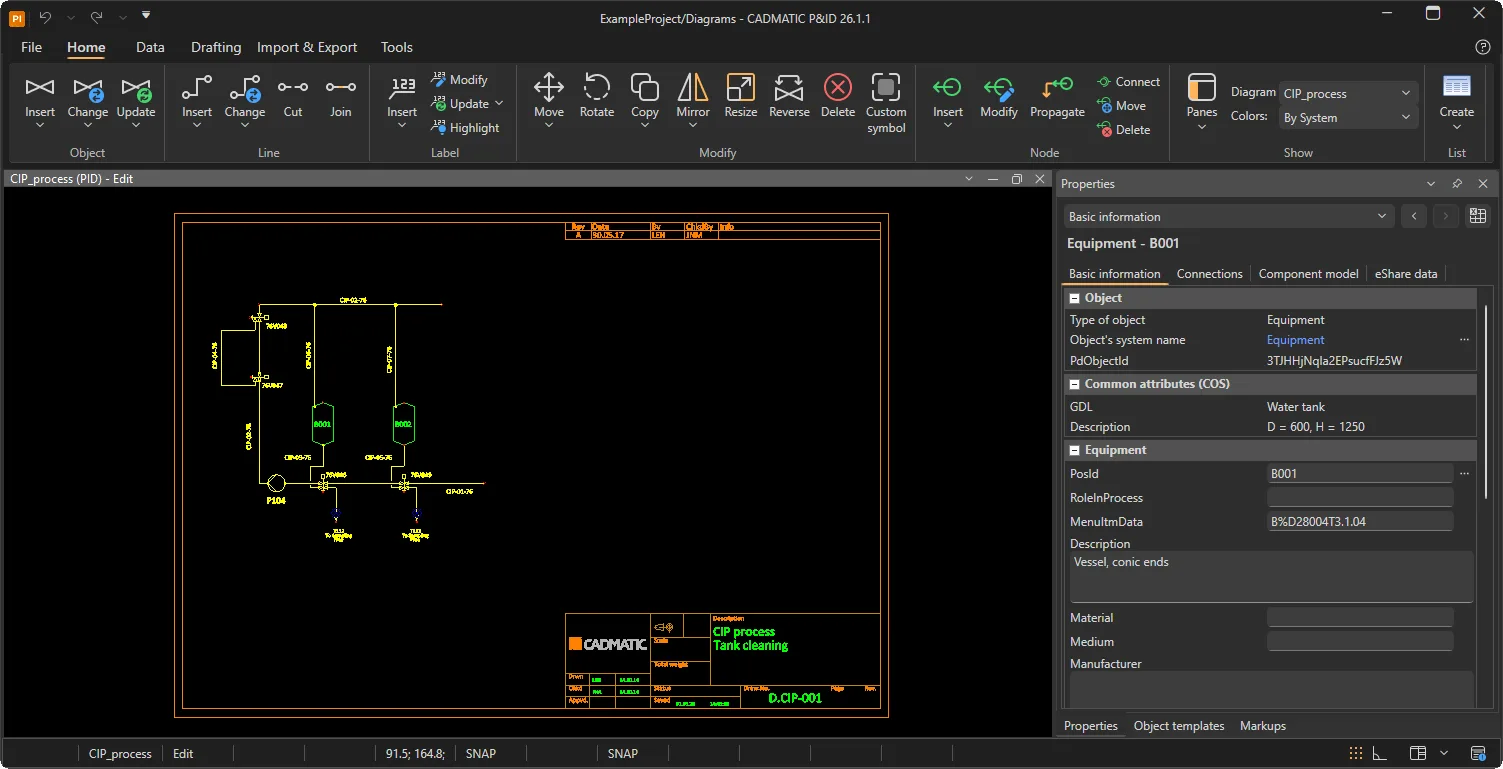The image size is (1503, 769).
Task: Collapse the Common attributes (COS) section
Action: 1075,384
